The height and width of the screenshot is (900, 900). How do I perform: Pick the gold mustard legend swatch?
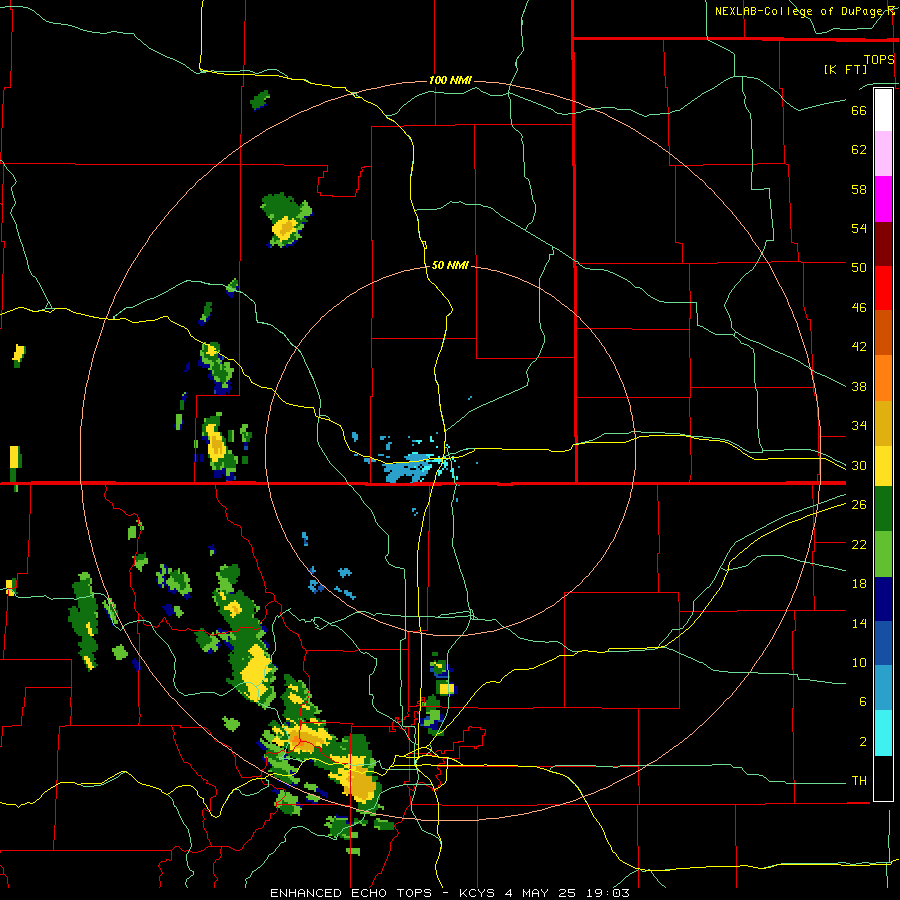[x=883, y=423]
